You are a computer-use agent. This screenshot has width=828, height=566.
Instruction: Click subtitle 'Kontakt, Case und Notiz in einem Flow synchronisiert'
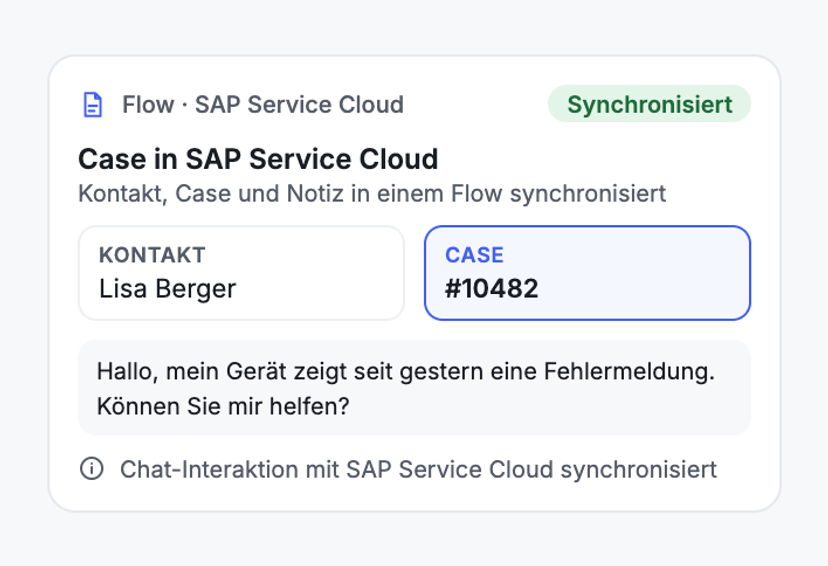tap(372, 194)
